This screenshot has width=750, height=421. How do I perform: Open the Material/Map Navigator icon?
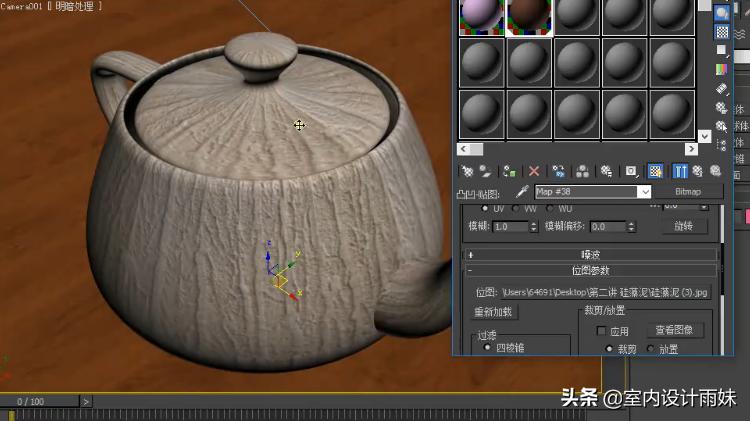(x=722, y=145)
